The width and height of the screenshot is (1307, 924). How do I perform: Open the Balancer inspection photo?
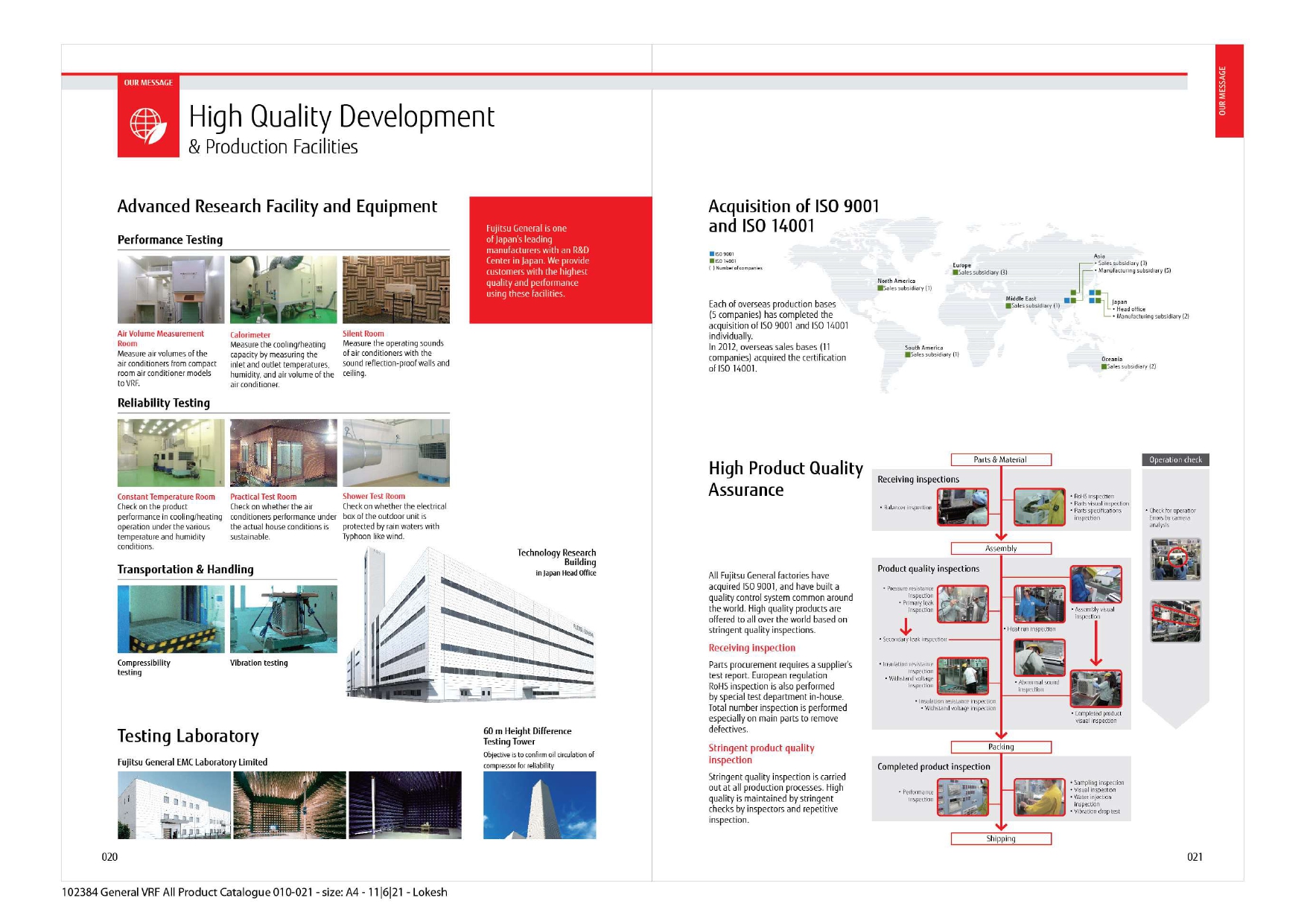(963, 507)
